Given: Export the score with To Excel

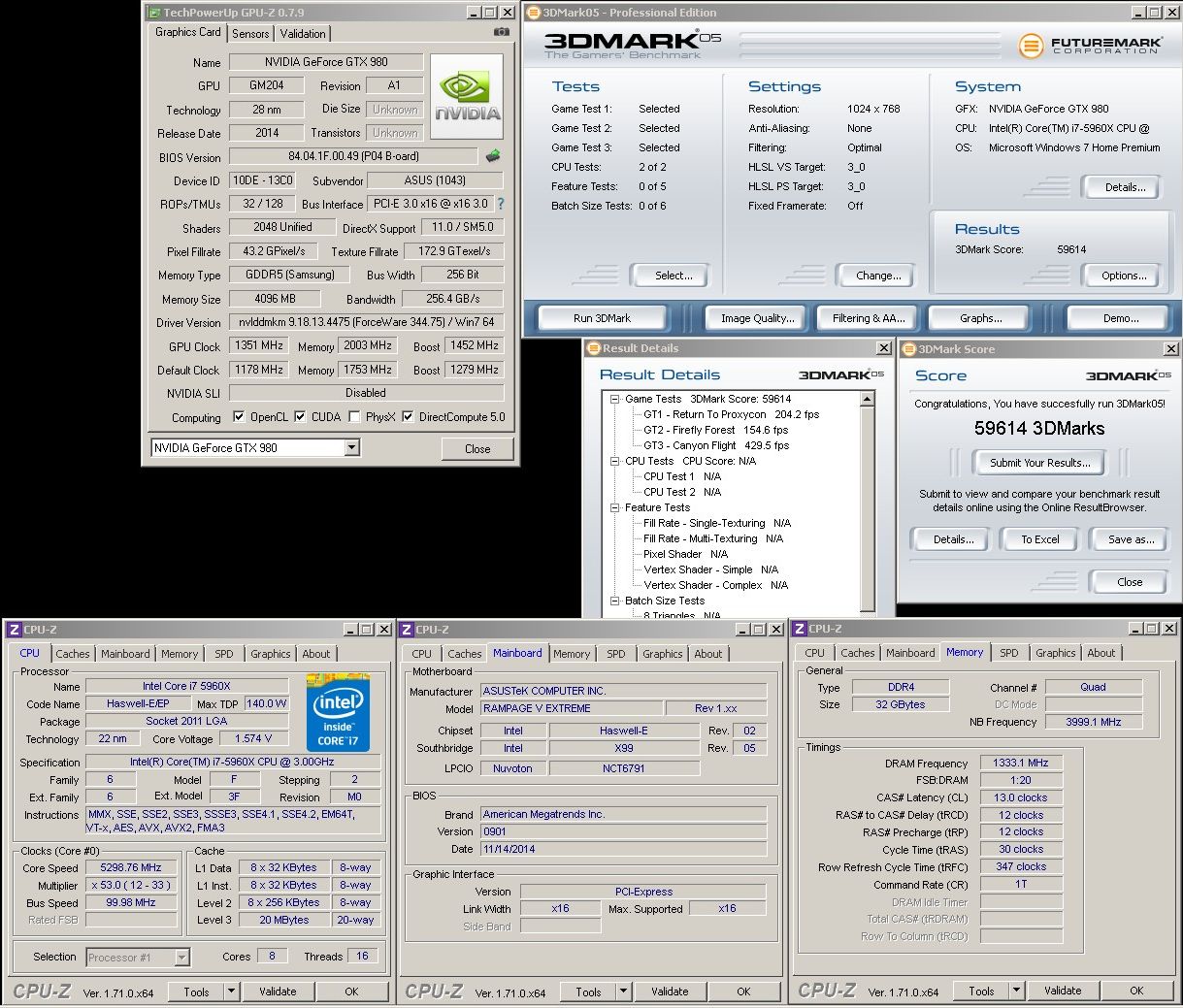Looking at the screenshot, I should coord(1040,539).
